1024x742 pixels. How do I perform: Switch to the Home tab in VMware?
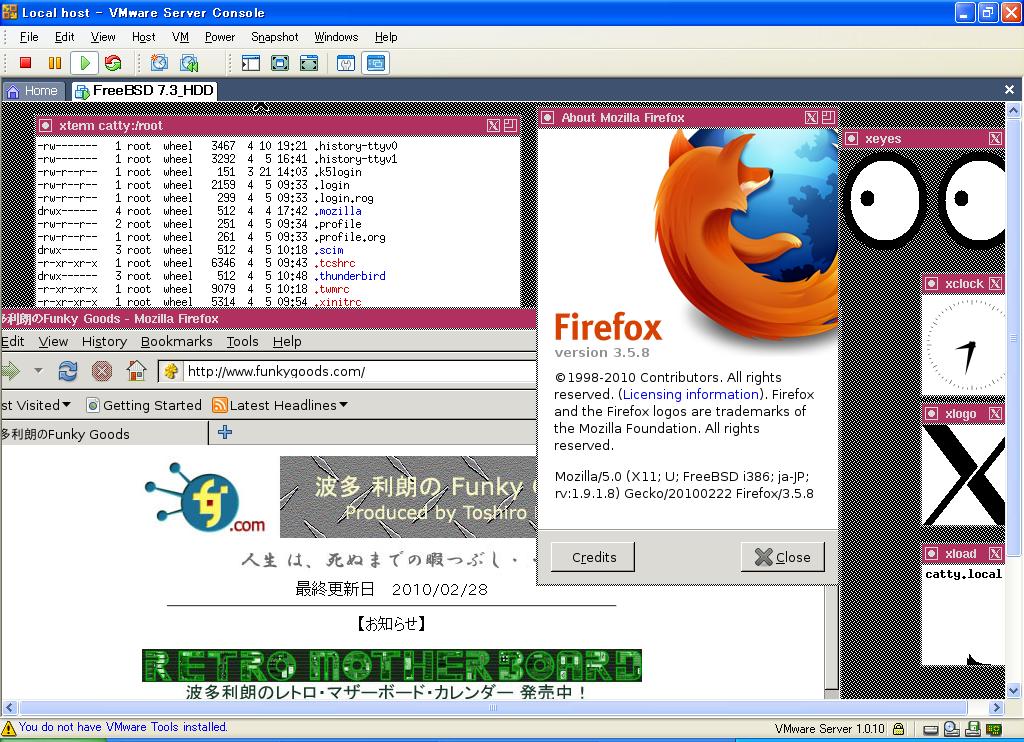[x=33, y=91]
